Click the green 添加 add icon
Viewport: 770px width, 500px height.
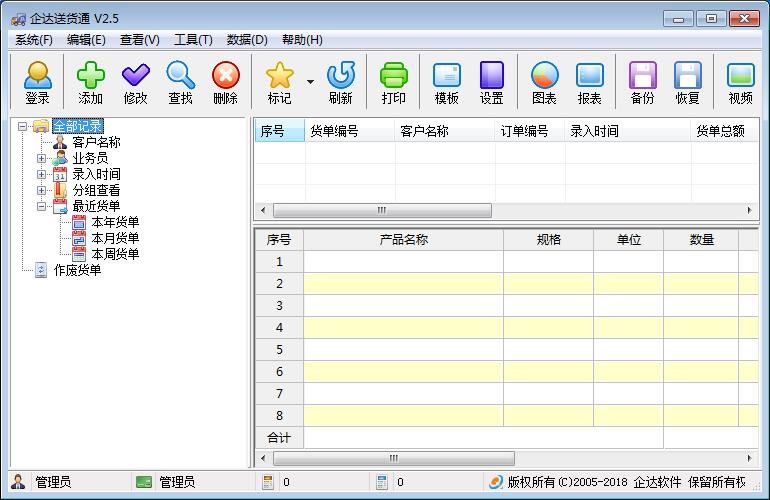[91, 81]
